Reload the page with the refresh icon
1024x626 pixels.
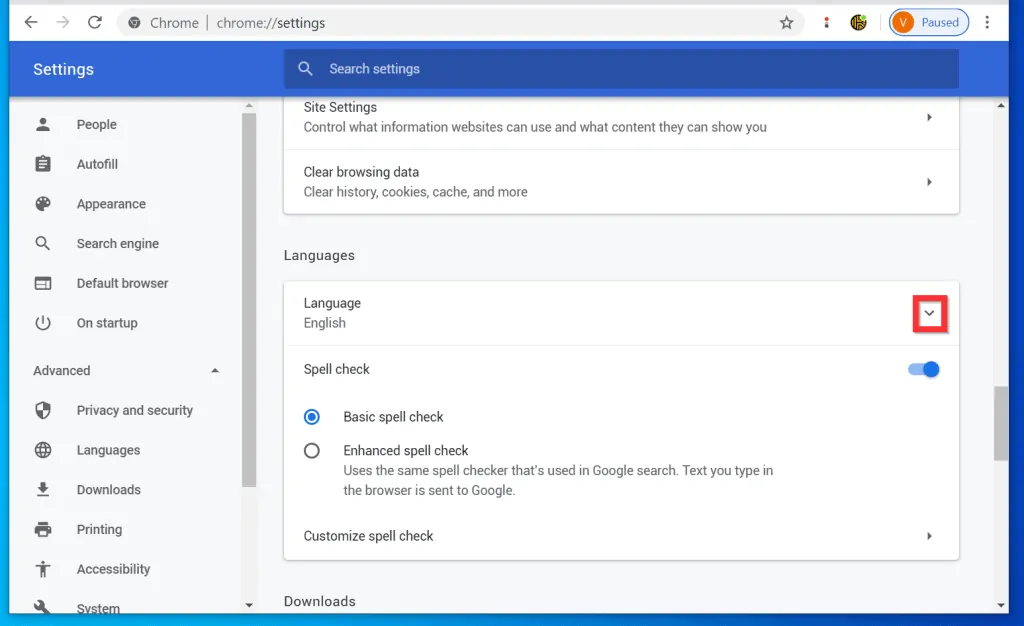click(x=95, y=23)
